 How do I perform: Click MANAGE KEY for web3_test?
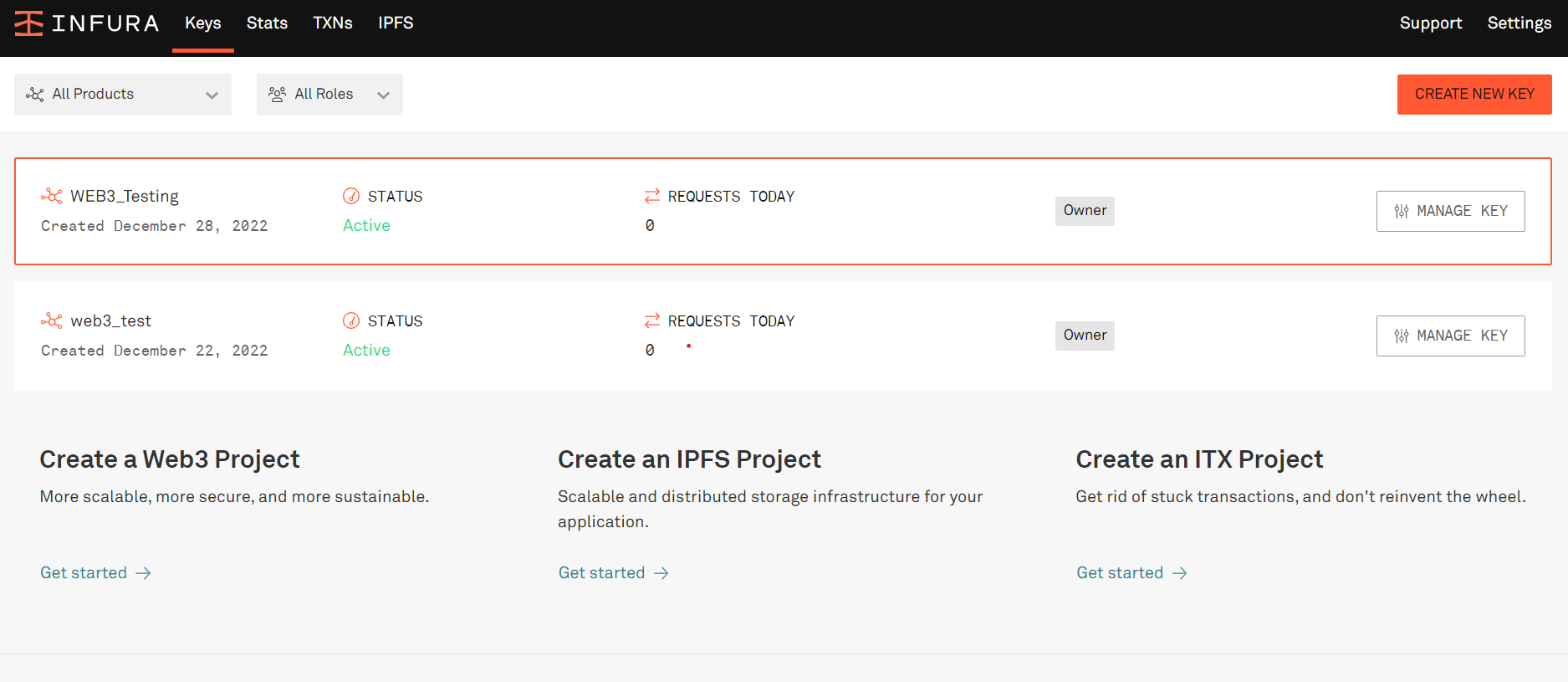(1450, 336)
